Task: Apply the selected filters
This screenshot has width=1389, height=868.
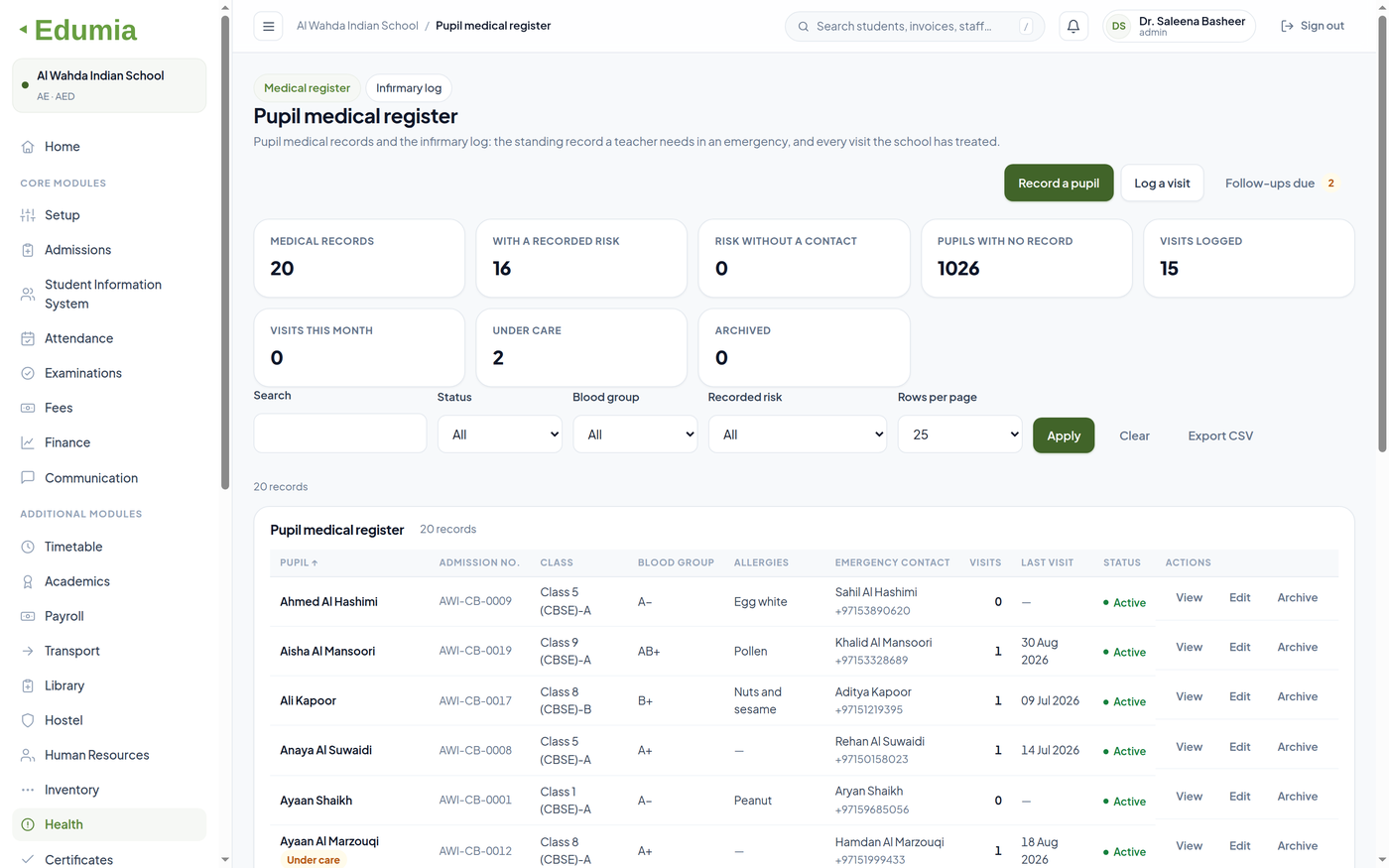Action: tap(1064, 435)
